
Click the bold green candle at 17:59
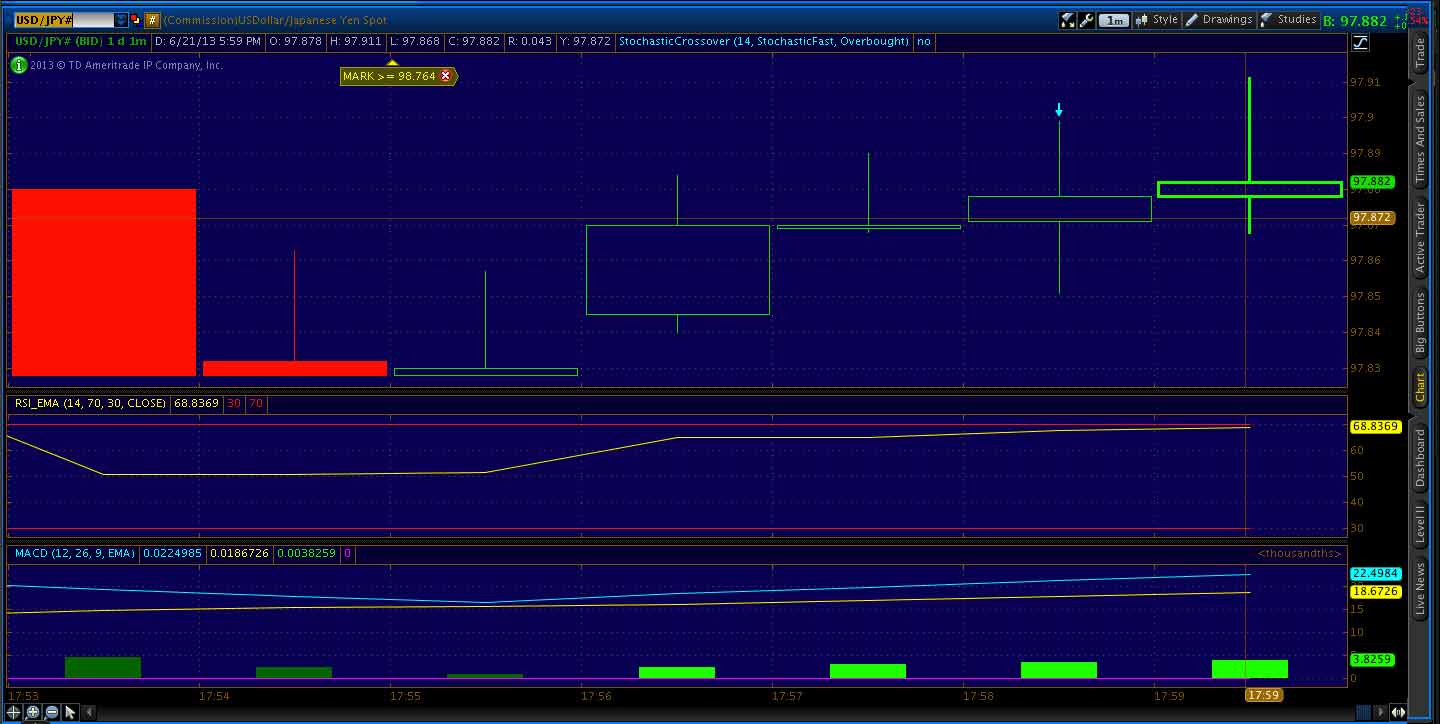1250,189
